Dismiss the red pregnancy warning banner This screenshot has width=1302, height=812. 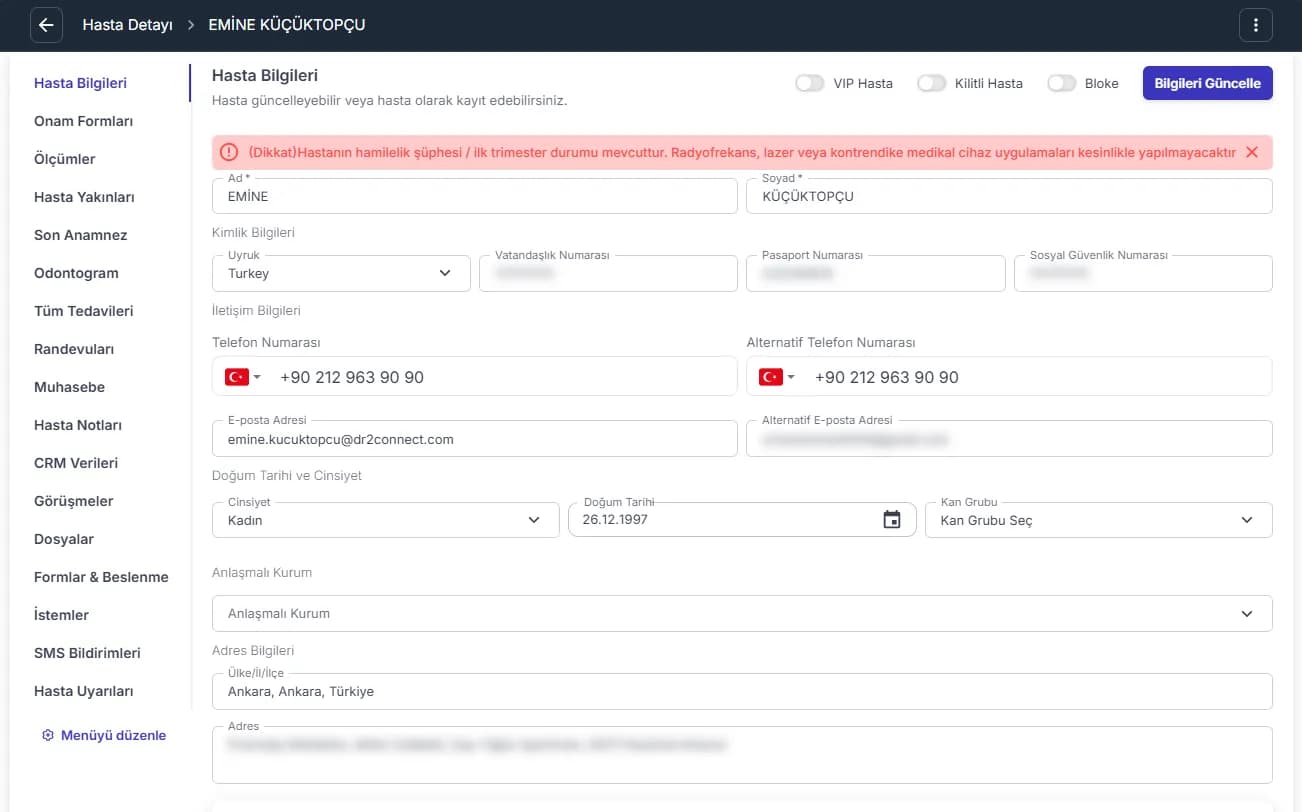(1252, 152)
